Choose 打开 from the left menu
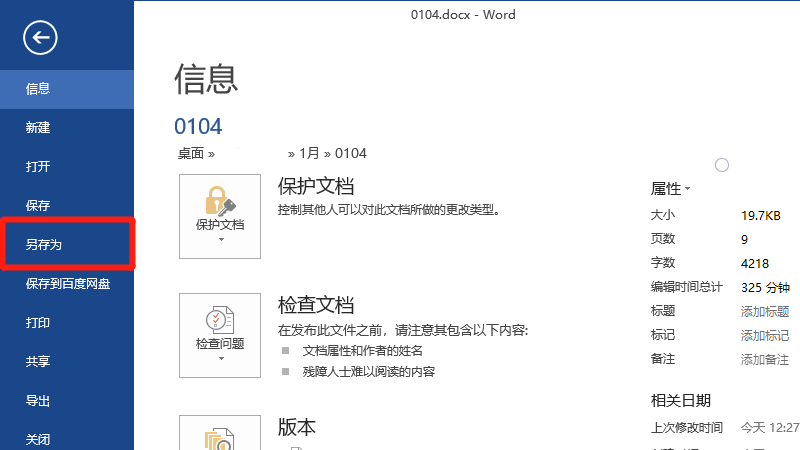The width and height of the screenshot is (800, 450). [x=38, y=167]
